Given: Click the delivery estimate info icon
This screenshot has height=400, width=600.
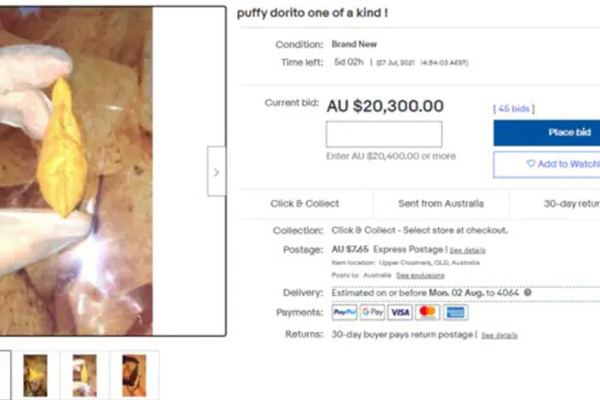Looking at the screenshot, I should [x=528, y=292].
